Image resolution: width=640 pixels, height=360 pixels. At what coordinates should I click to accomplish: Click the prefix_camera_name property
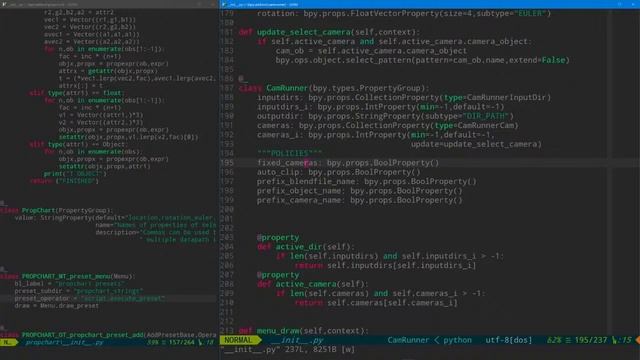299,200
